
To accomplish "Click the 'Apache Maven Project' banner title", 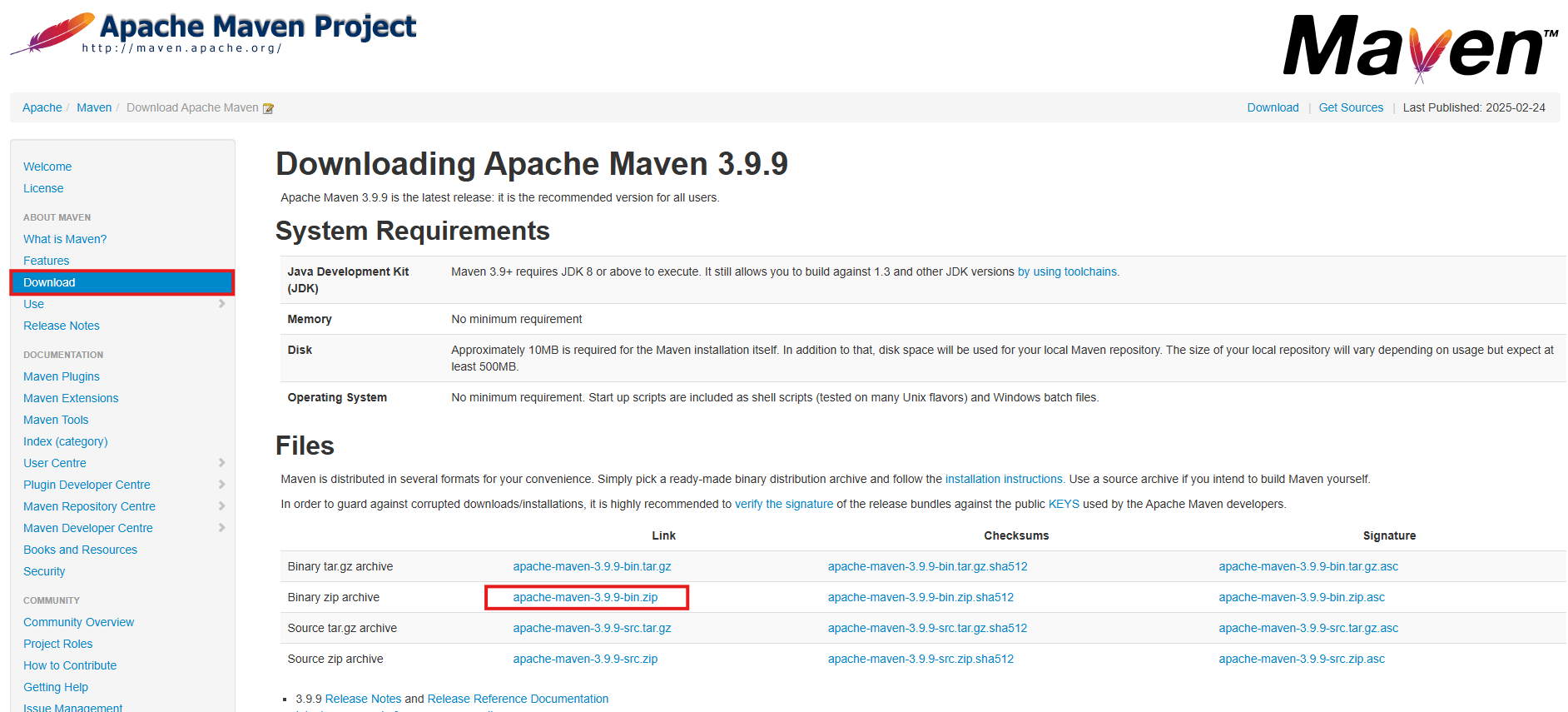I will tap(258, 27).
